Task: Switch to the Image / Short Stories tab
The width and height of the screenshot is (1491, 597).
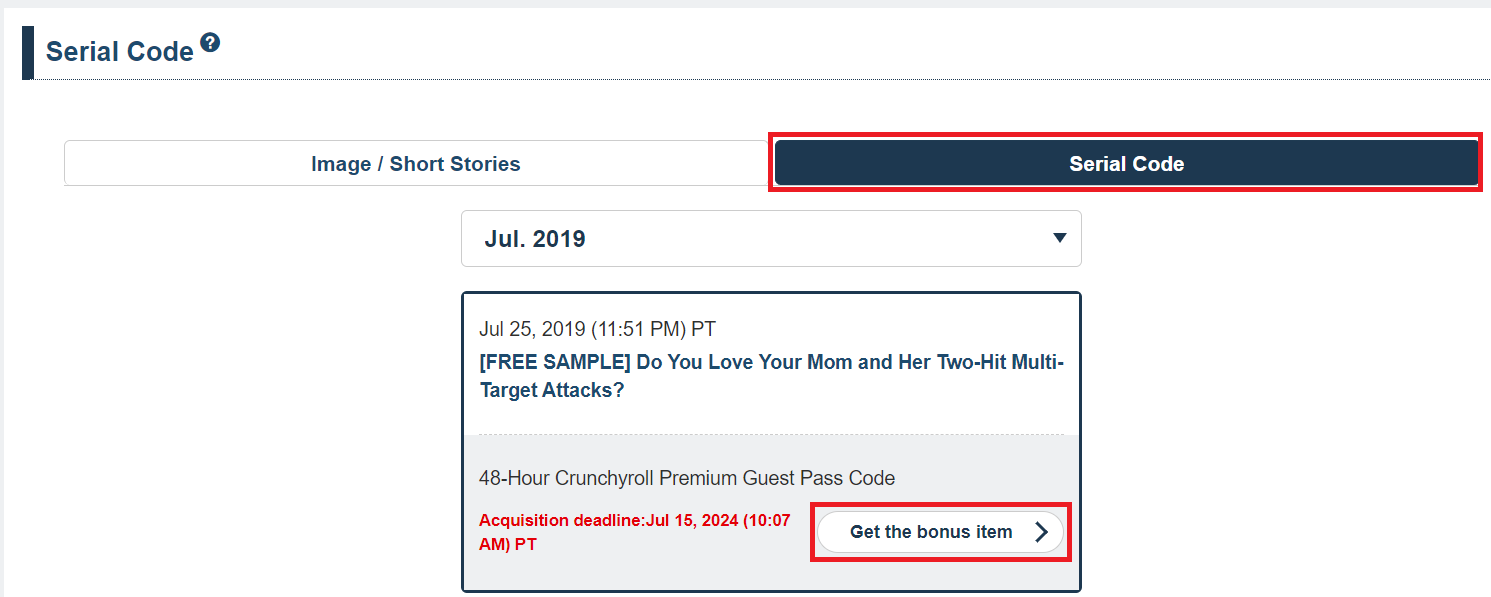Action: (x=416, y=163)
